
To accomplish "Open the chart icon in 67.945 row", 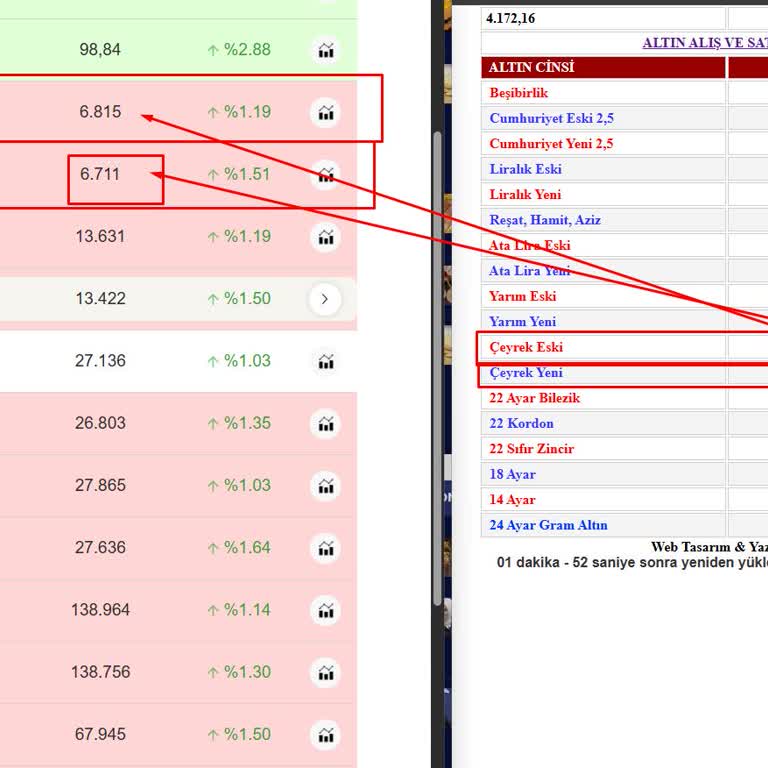I will pos(326,735).
